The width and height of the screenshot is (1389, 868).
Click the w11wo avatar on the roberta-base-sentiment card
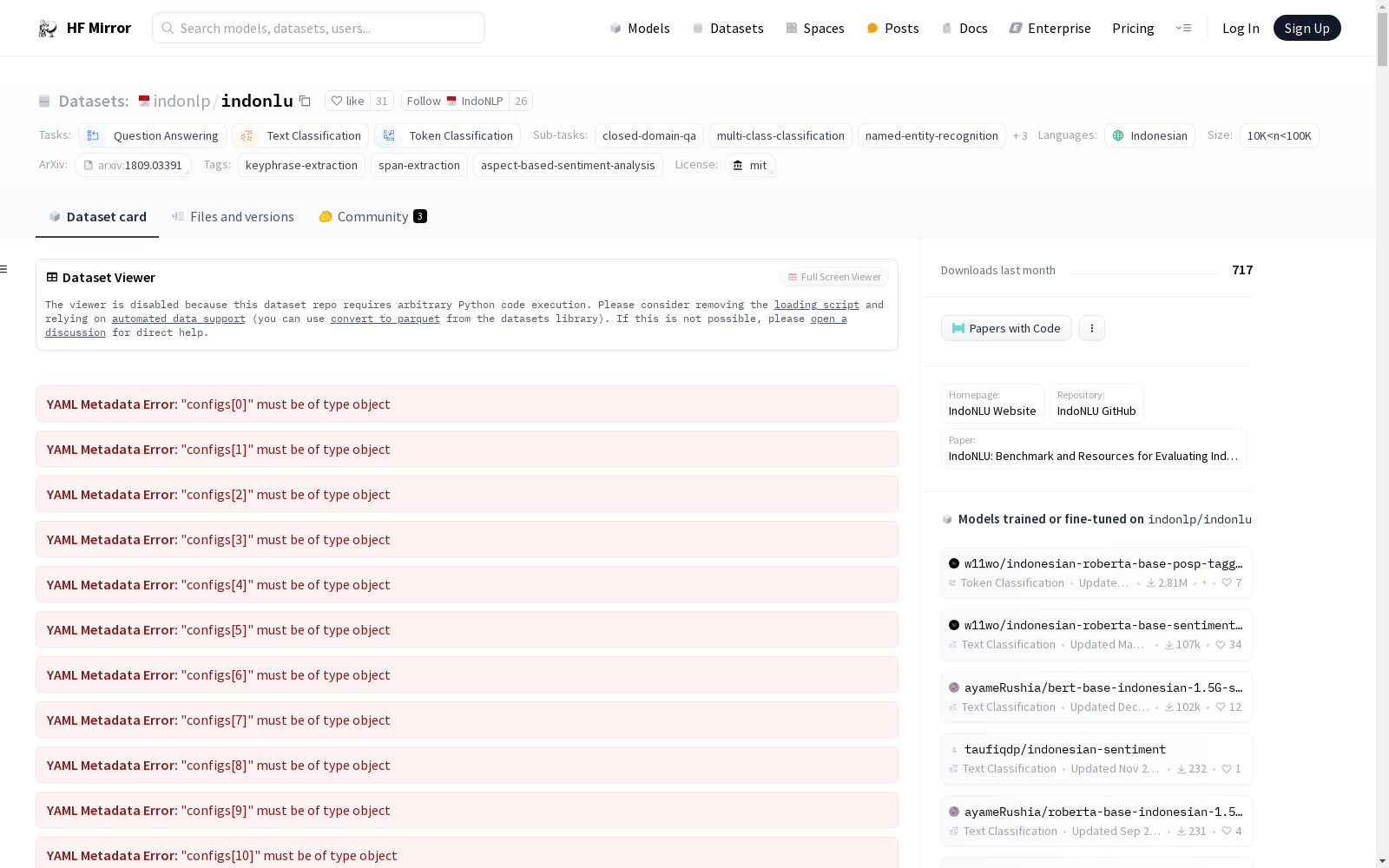[954, 625]
